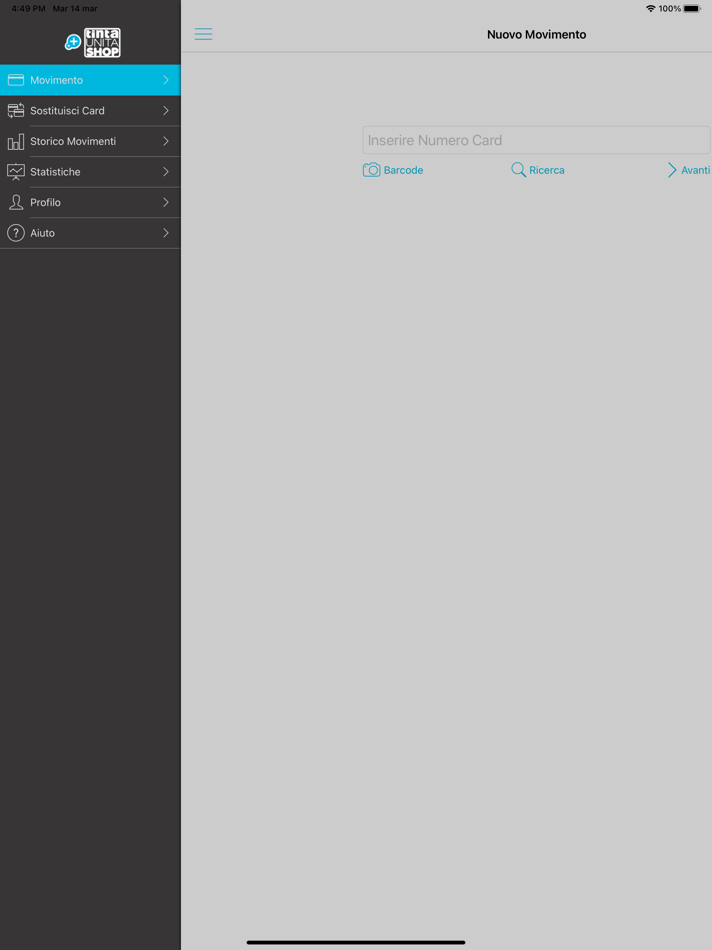
Task: Check the battery indicator icon
Action: [692, 8]
